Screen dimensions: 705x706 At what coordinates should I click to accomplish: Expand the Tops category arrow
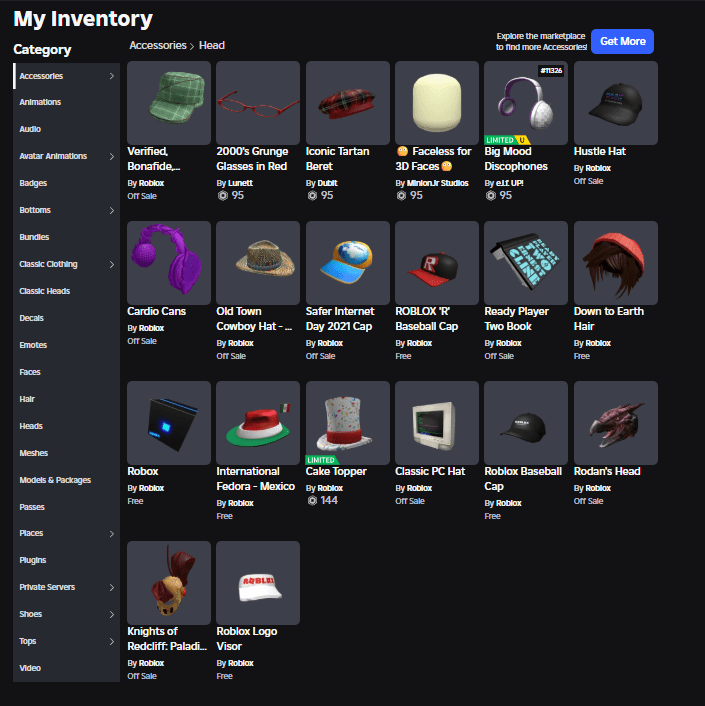[112, 641]
